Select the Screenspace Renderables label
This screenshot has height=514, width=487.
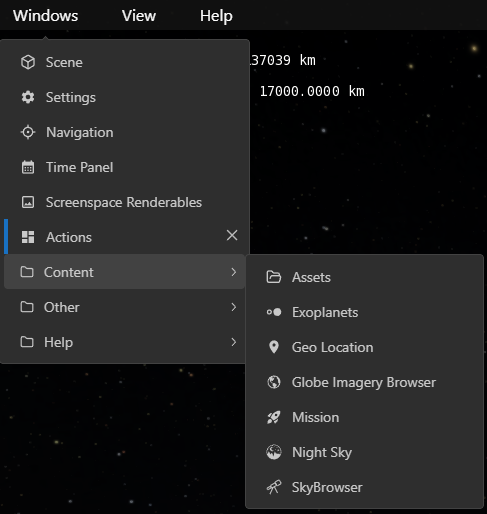(x=124, y=203)
